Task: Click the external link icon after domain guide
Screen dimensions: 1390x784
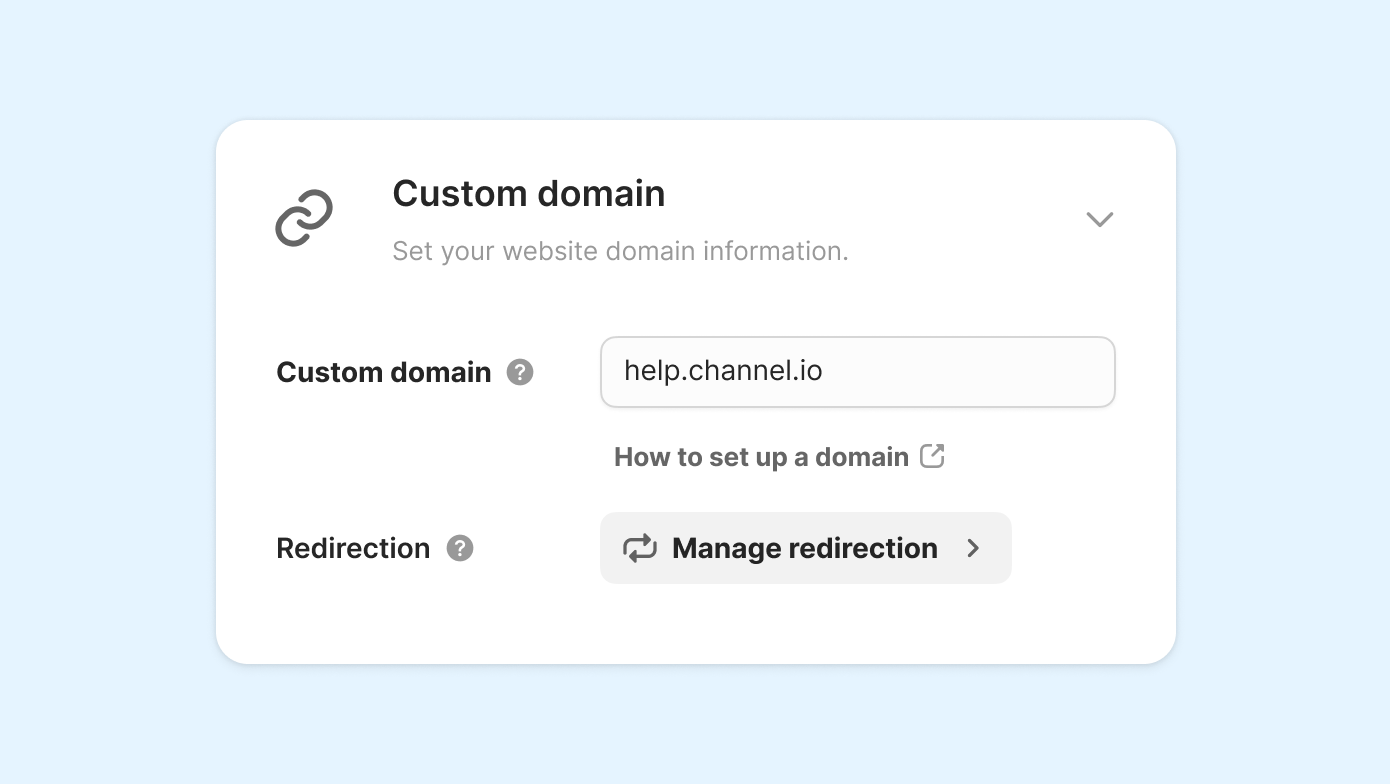Action: (x=932, y=456)
